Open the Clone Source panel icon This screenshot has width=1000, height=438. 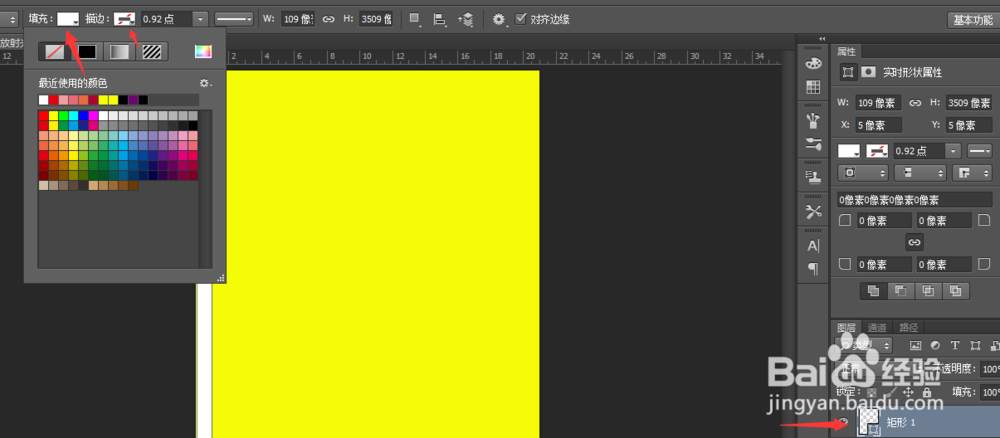point(814,176)
